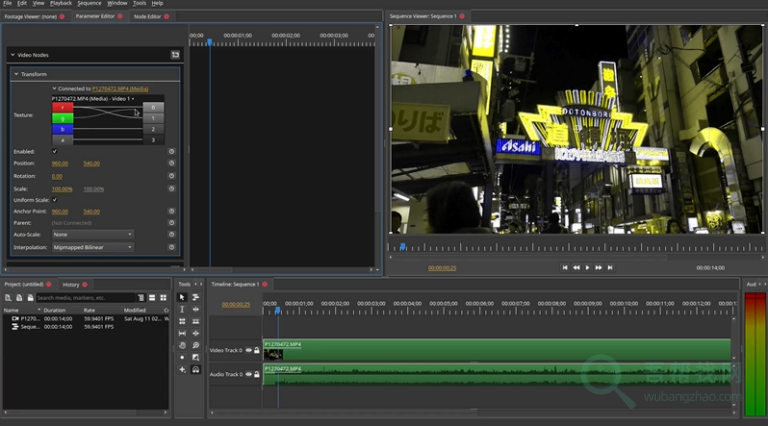
Task: Hide Video Track 0 using eye icon
Action: tap(249, 350)
